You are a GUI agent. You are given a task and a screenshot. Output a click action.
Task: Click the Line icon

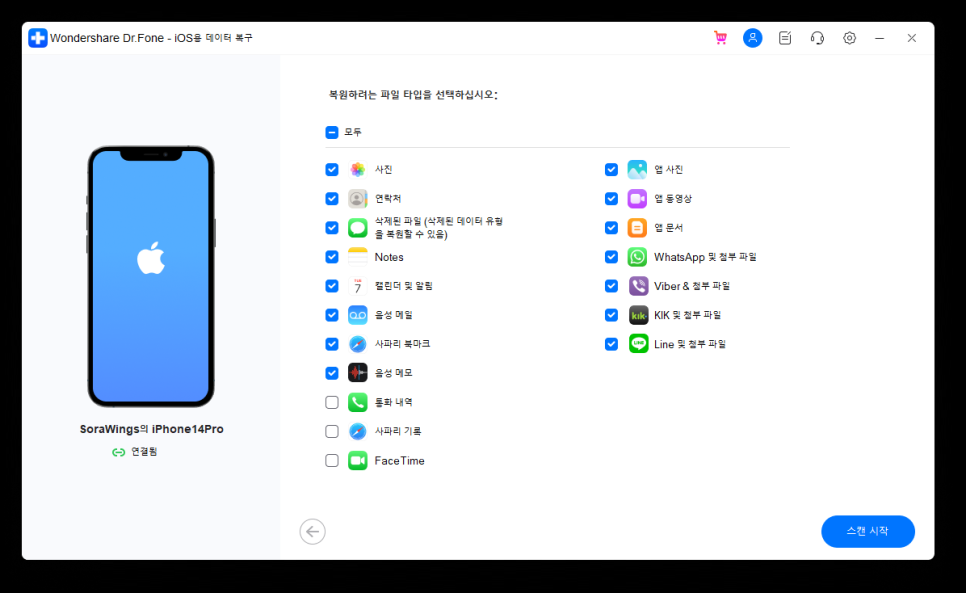pos(638,344)
